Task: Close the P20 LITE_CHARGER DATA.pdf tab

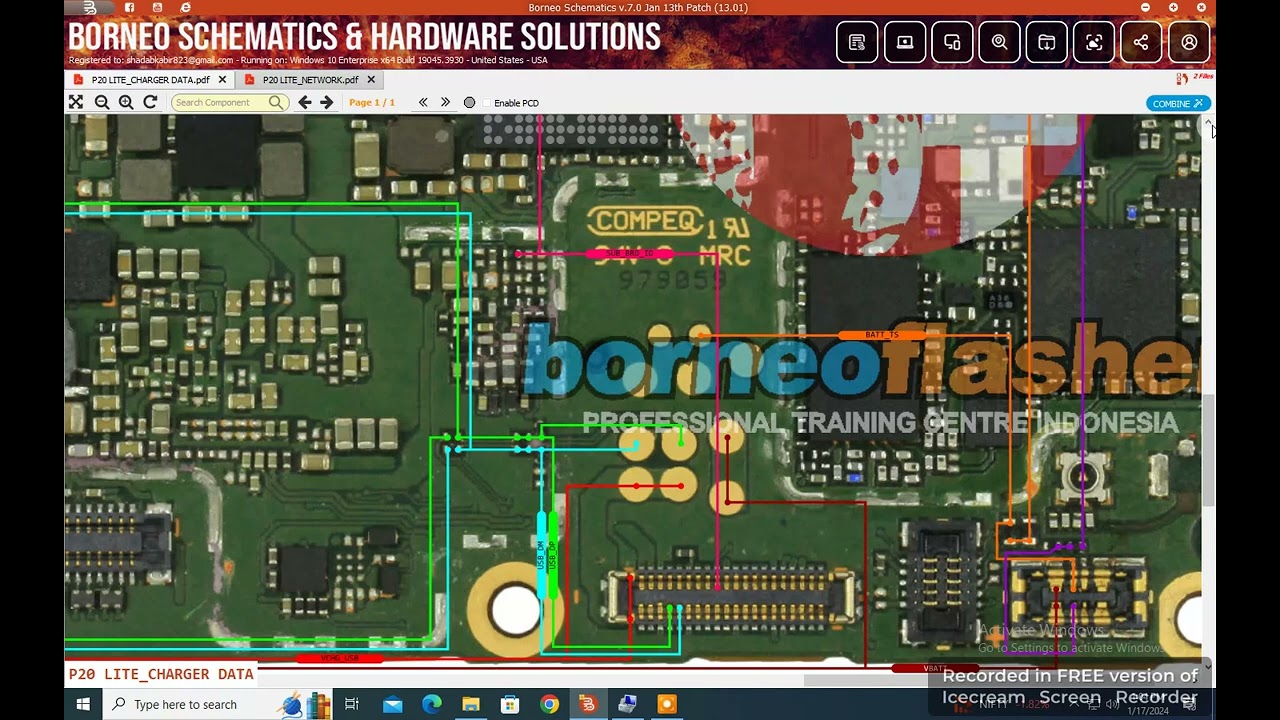Action: pos(222,80)
